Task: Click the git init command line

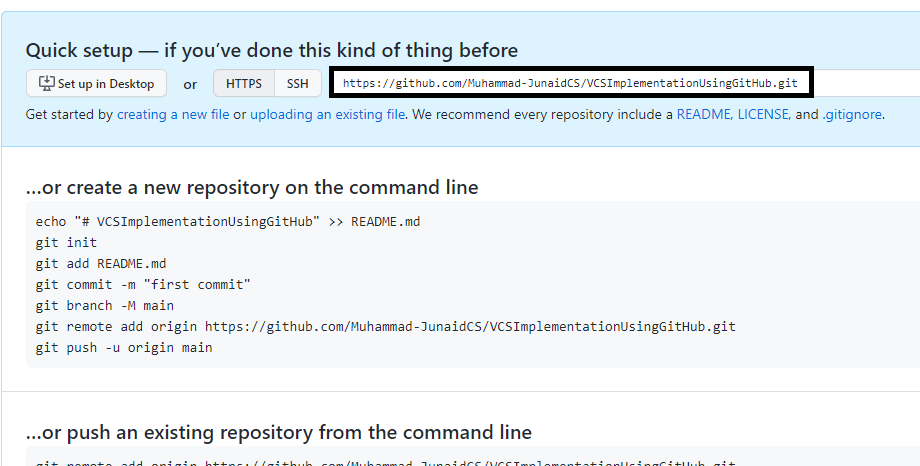Action: (66, 242)
